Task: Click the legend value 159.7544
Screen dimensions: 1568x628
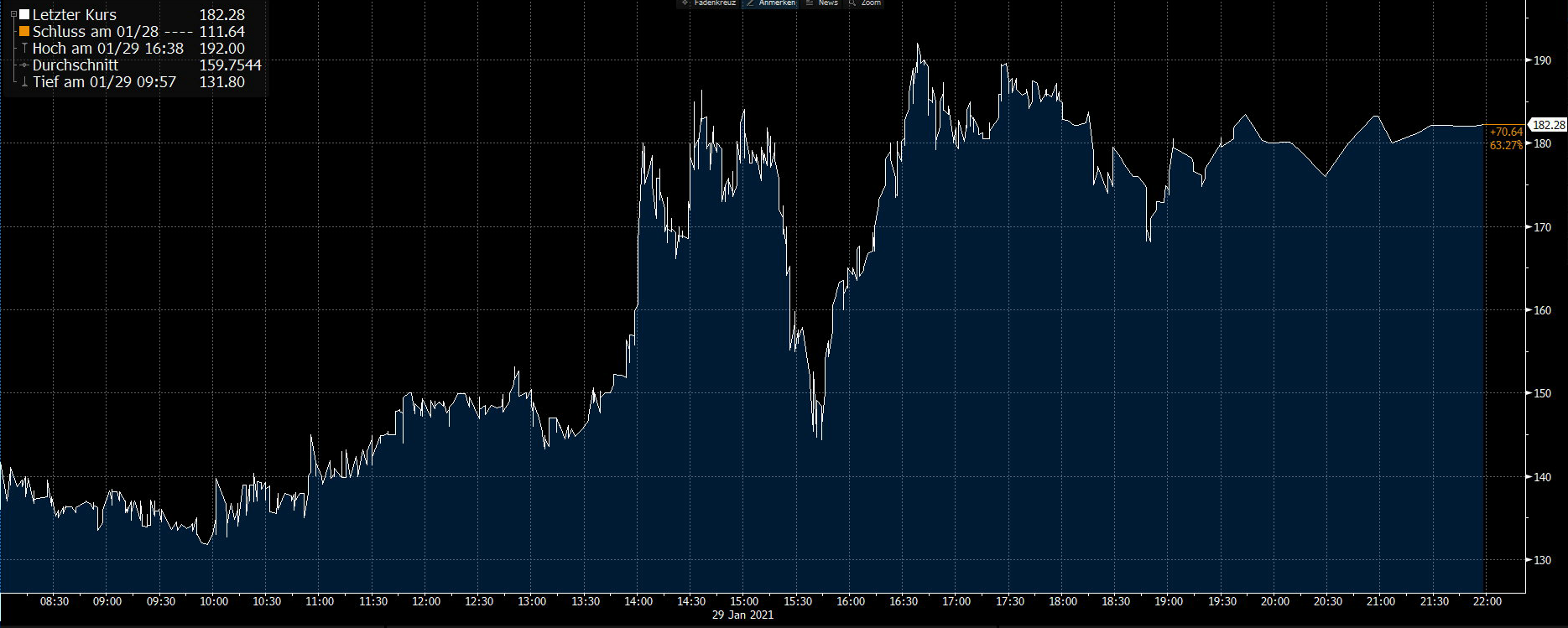Action: (231, 65)
